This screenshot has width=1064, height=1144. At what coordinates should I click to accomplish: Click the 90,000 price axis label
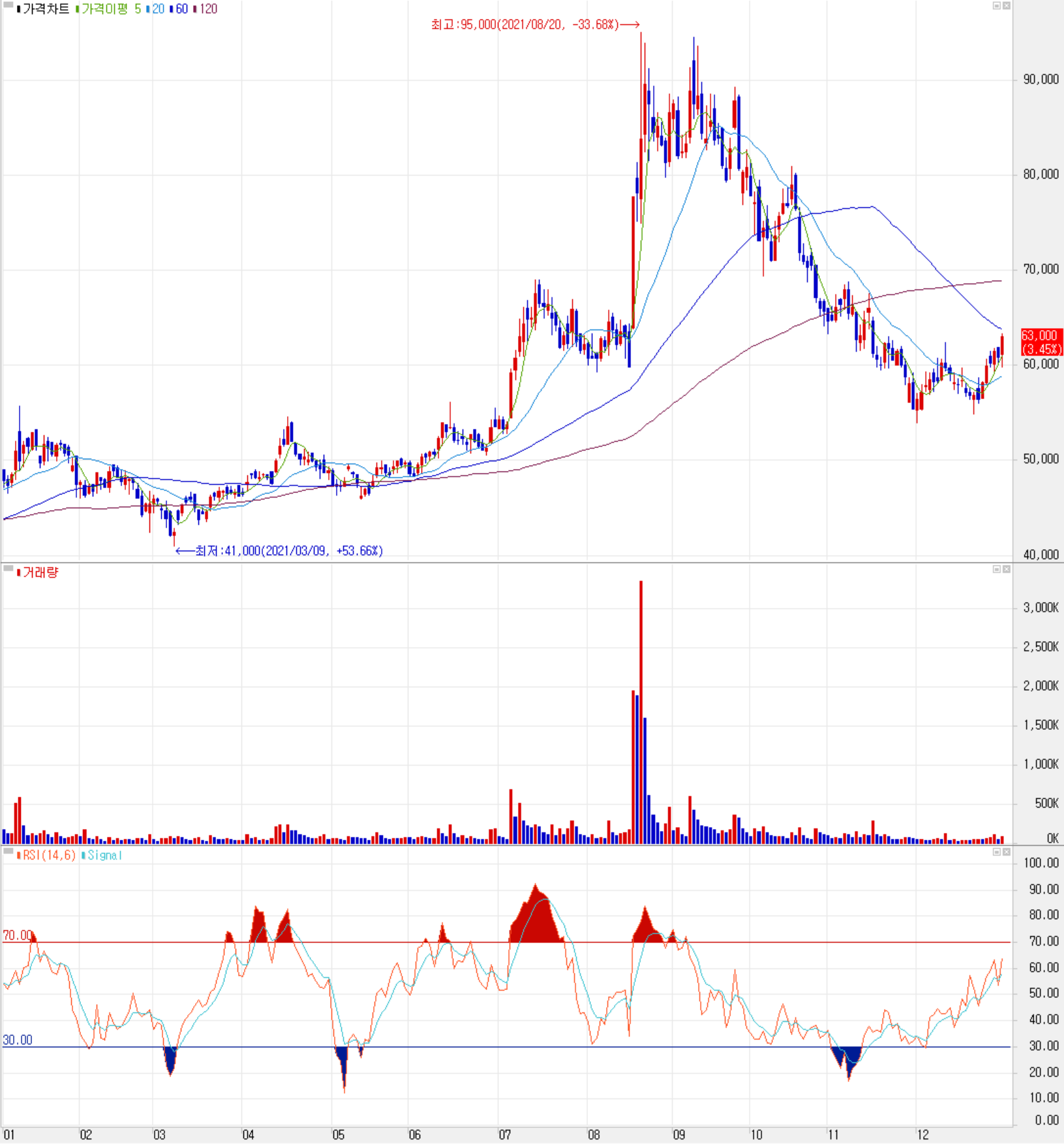(1041, 80)
